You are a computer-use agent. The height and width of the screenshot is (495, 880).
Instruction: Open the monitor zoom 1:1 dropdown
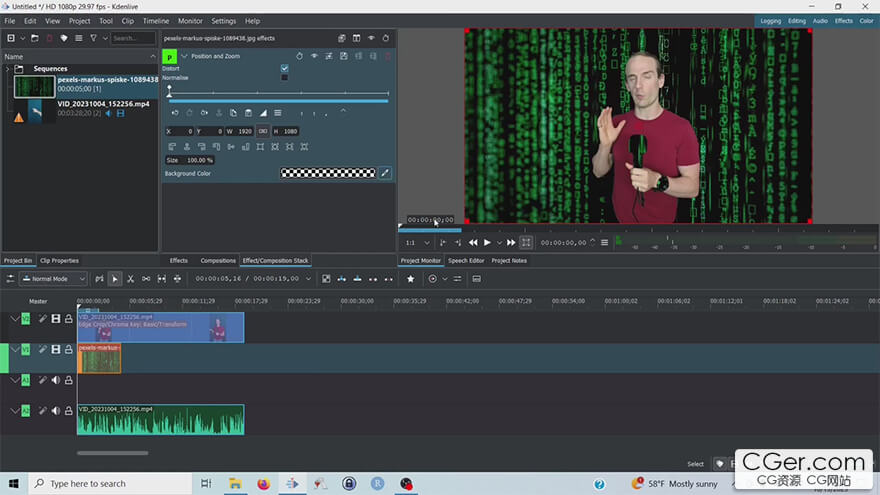[x=417, y=242]
